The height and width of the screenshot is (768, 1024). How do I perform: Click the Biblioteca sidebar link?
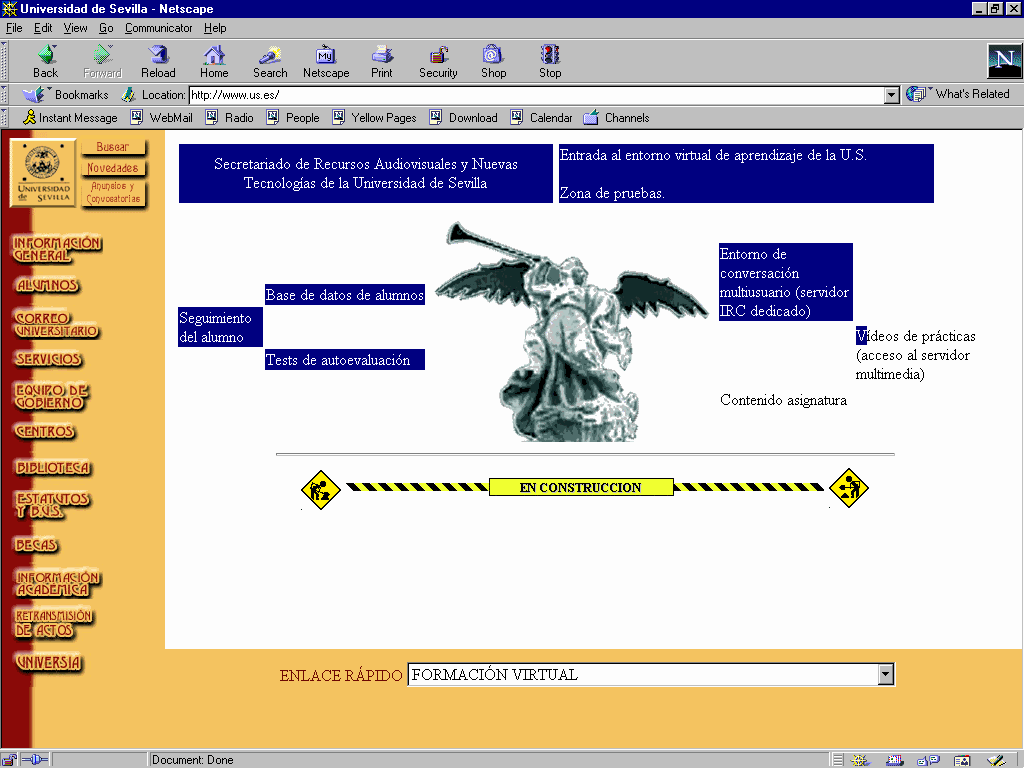click(x=53, y=468)
